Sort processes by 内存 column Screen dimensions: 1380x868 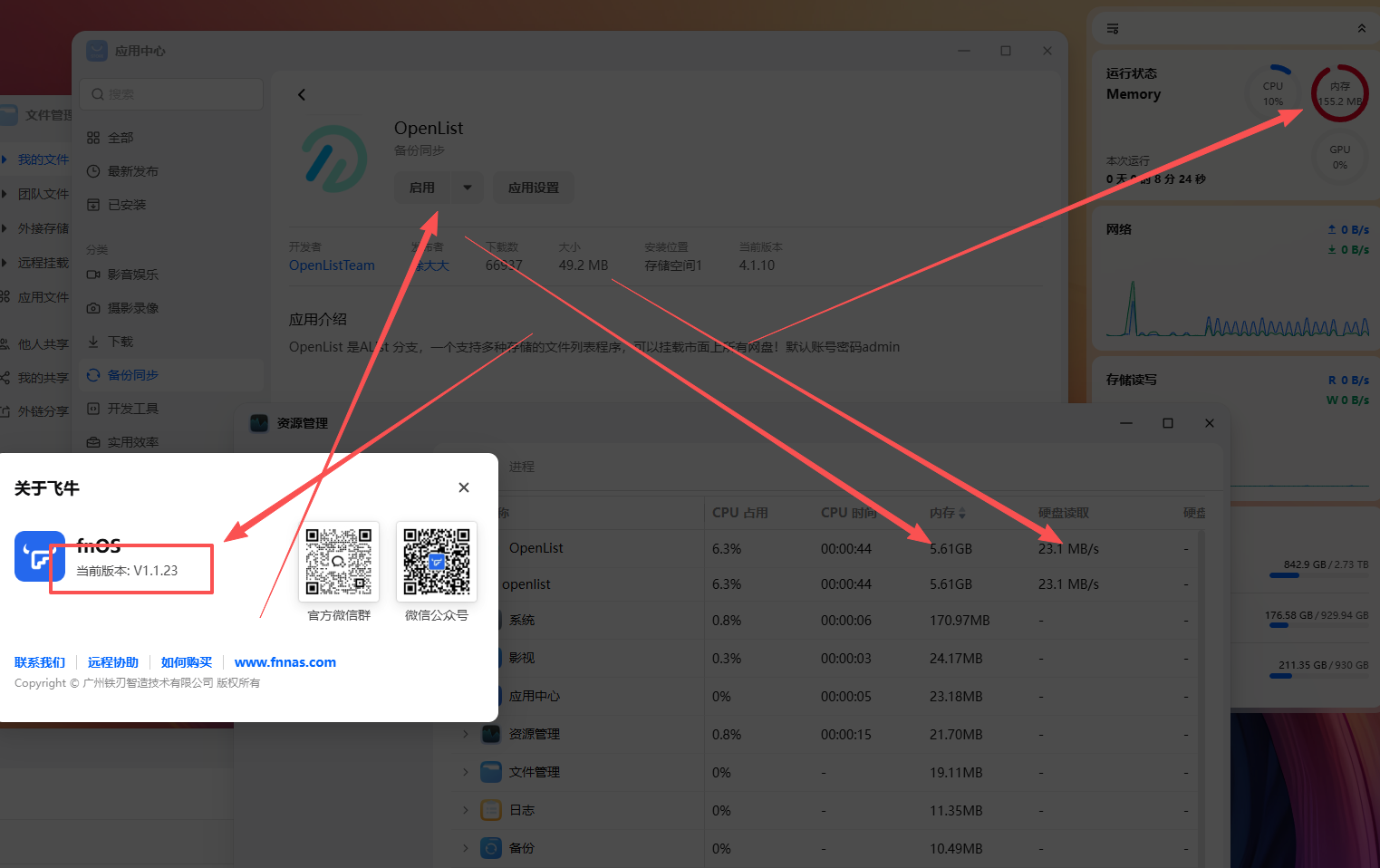tap(948, 513)
